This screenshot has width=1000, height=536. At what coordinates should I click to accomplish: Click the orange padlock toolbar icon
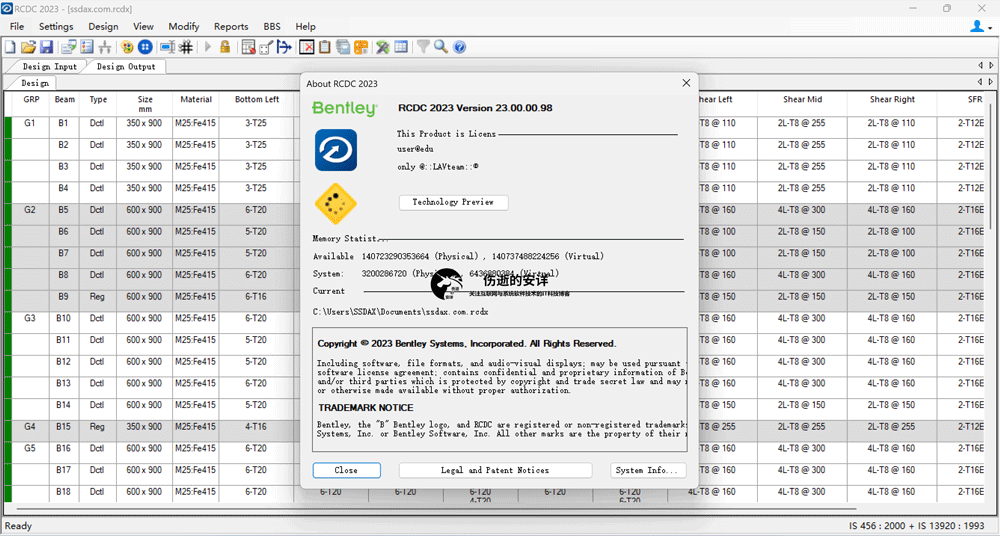click(225, 47)
